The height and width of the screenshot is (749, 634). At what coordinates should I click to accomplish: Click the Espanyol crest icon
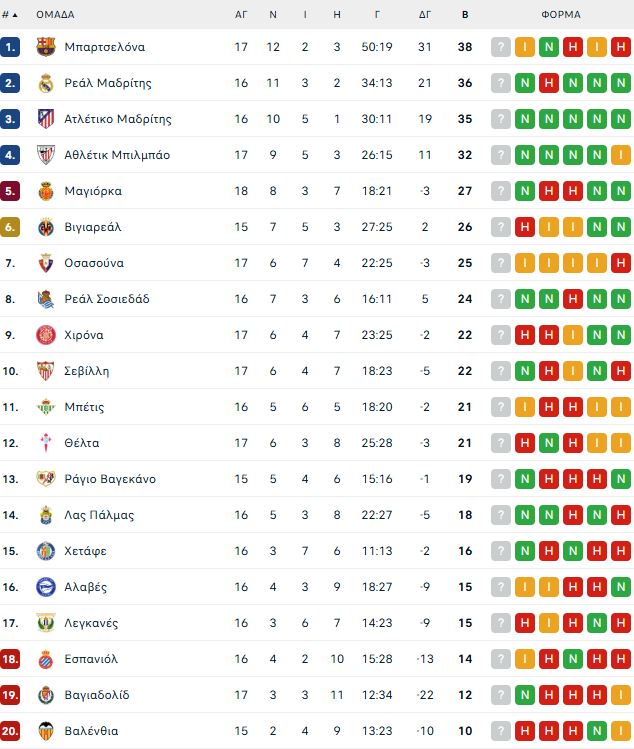tap(46, 659)
